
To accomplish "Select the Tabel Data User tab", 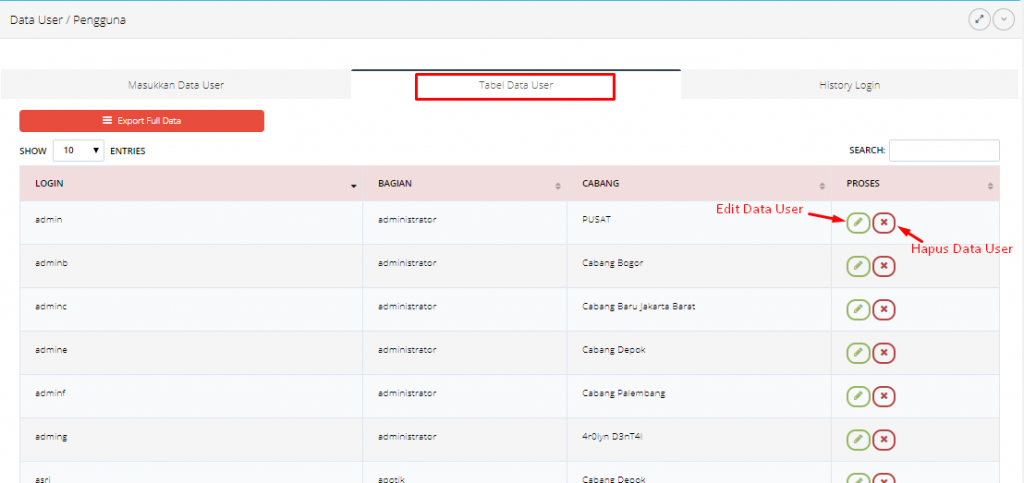I will tap(515, 86).
